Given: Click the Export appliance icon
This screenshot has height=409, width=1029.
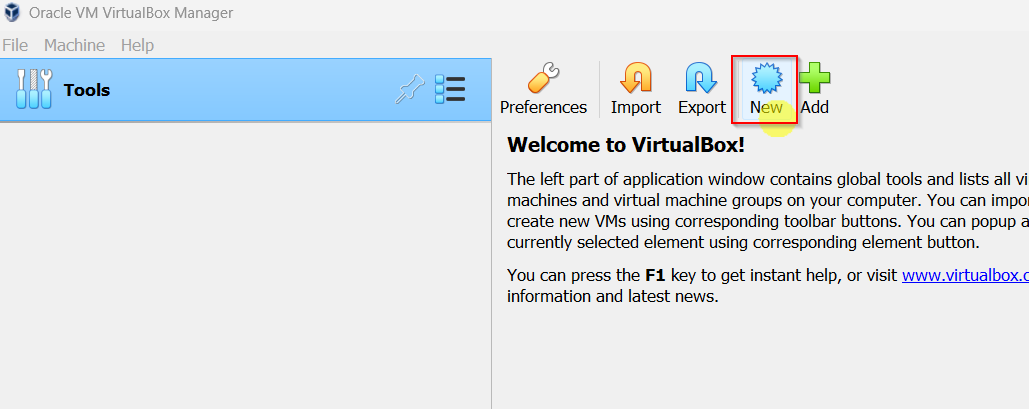Looking at the screenshot, I should 701,78.
